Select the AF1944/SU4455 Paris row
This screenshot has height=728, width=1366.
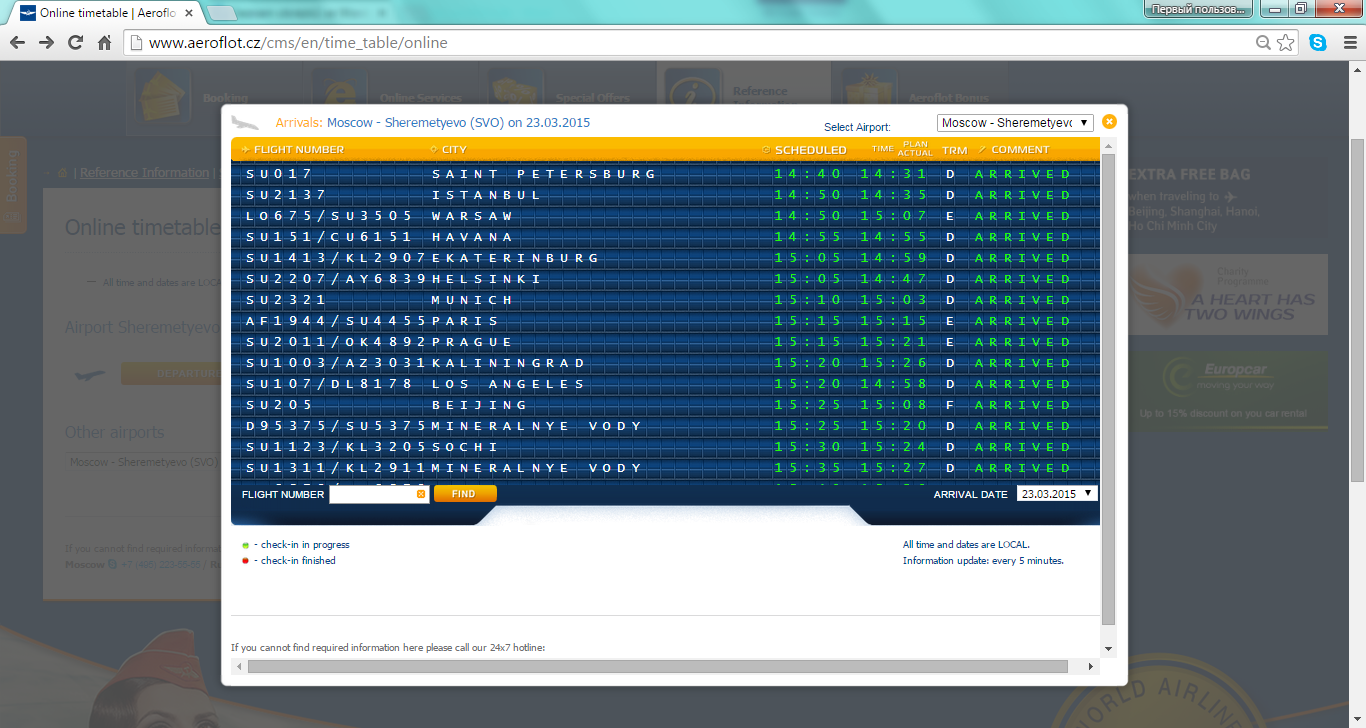tap(665, 321)
